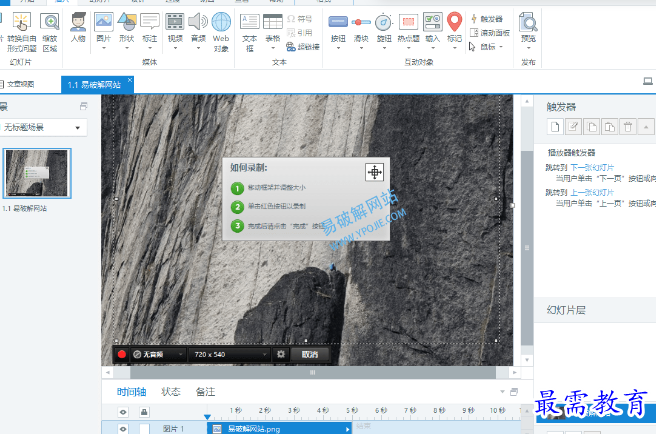Open the audio source dropdown in recorder

point(158,354)
